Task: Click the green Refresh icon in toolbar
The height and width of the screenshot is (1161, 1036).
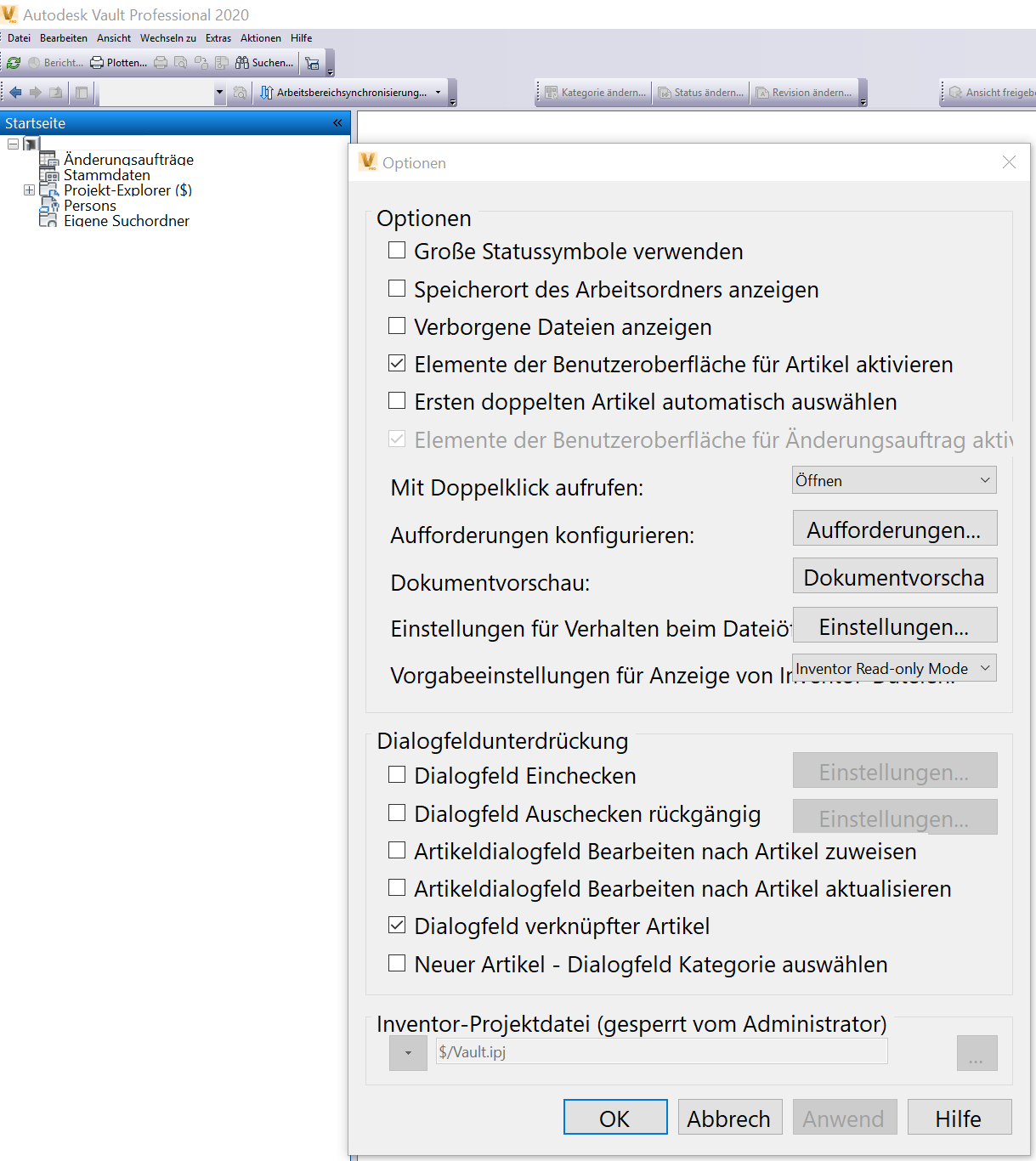Action: point(14,63)
